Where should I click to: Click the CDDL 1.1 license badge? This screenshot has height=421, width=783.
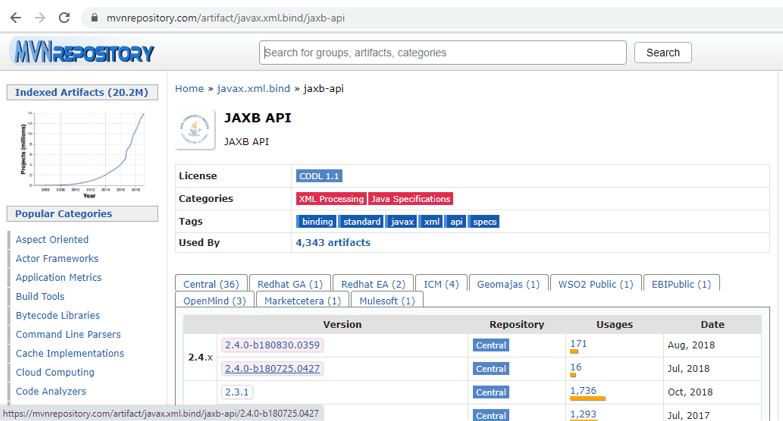tap(319, 176)
